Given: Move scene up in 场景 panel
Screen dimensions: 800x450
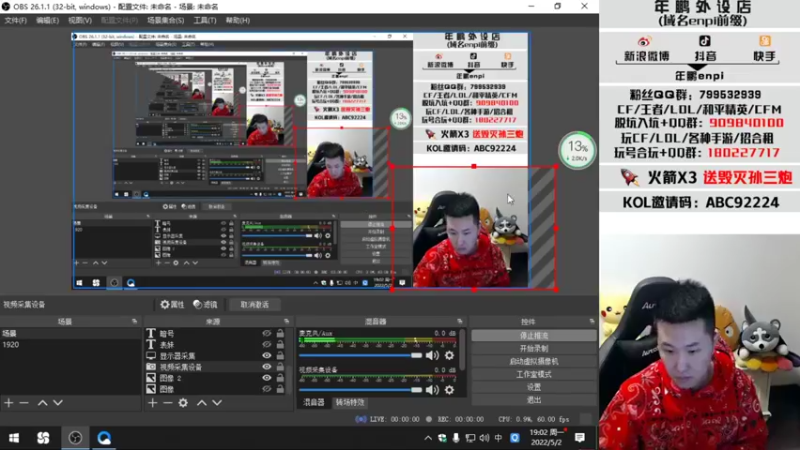Looking at the screenshot, I should pos(42,403).
